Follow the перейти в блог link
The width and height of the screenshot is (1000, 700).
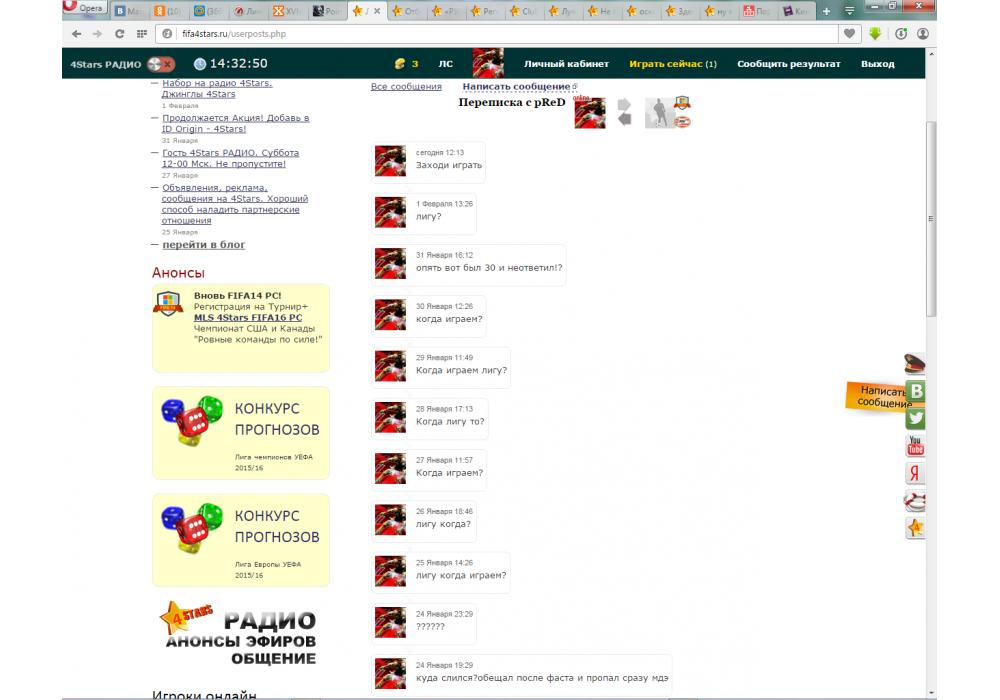click(204, 244)
